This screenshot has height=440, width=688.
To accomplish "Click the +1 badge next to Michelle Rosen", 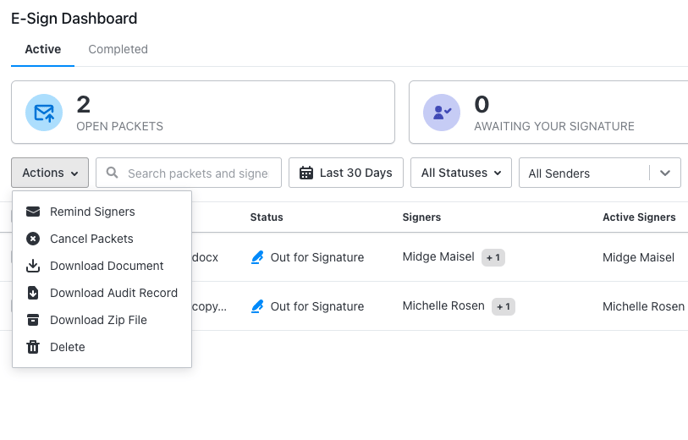I will click(503, 307).
